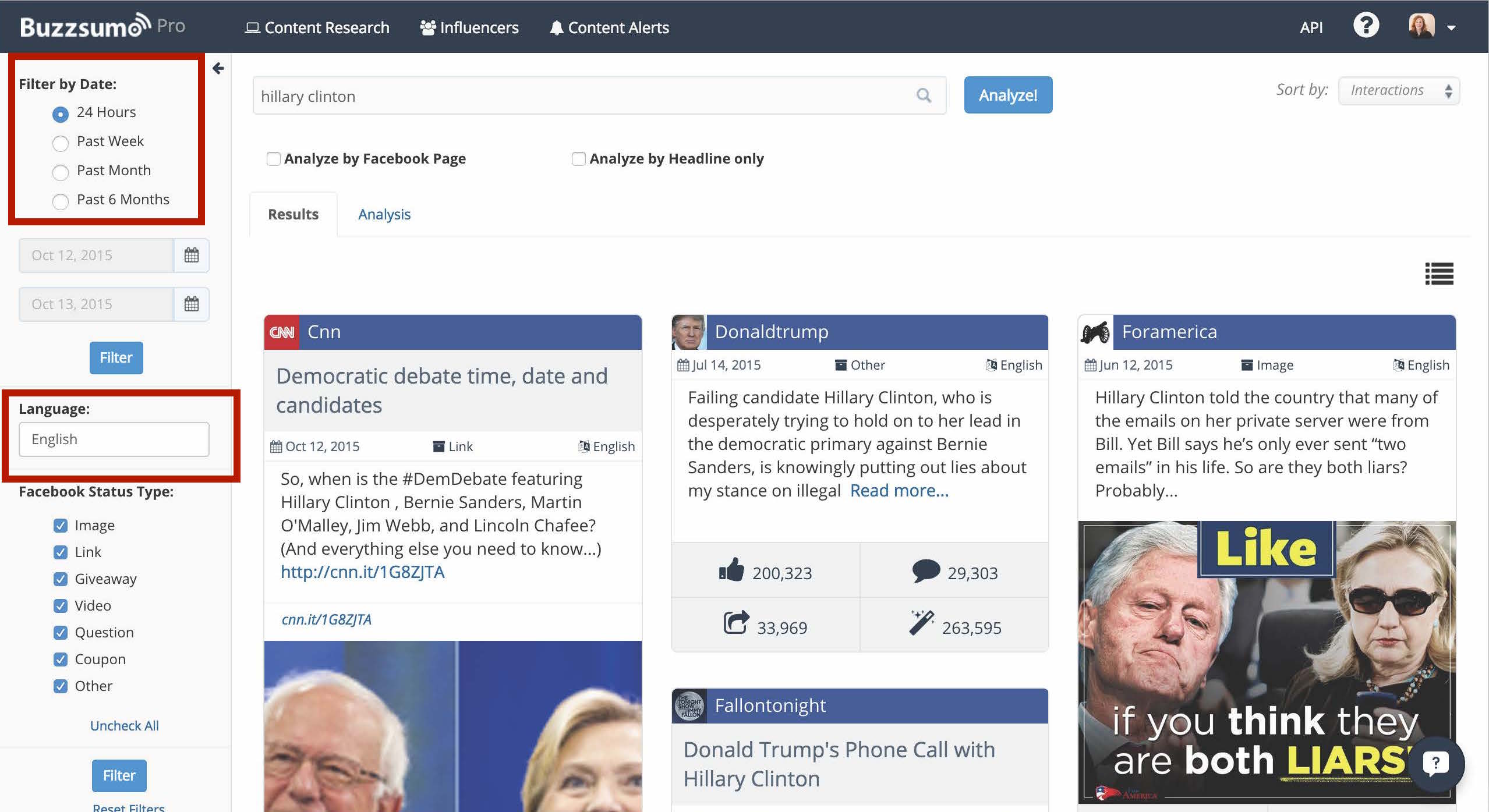
Task: Click calendar icon beside Jun 12, 2015
Action: tap(1091, 365)
